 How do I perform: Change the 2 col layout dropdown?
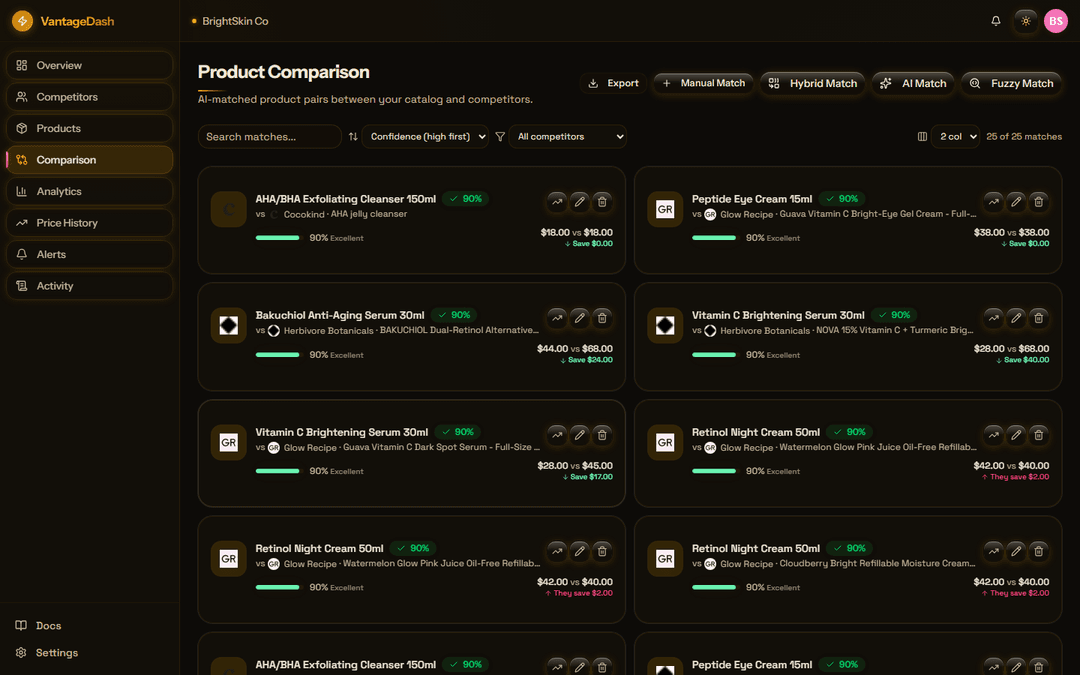[x=955, y=136]
